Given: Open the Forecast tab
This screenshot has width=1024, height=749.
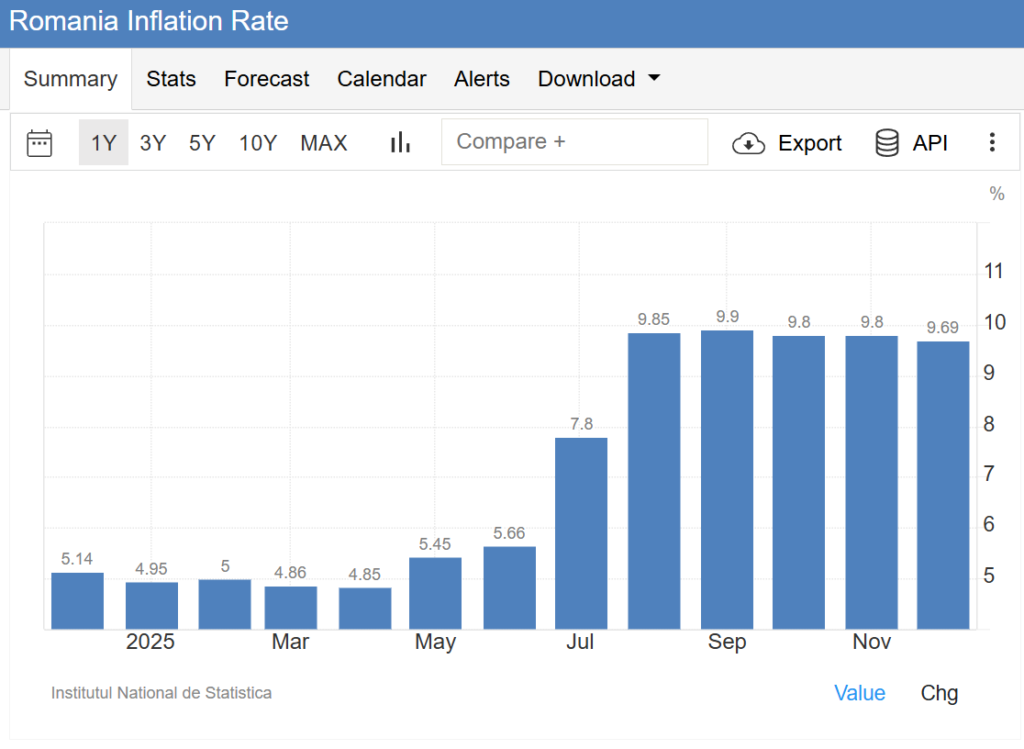Looking at the screenshot, I should click(266, 79).
